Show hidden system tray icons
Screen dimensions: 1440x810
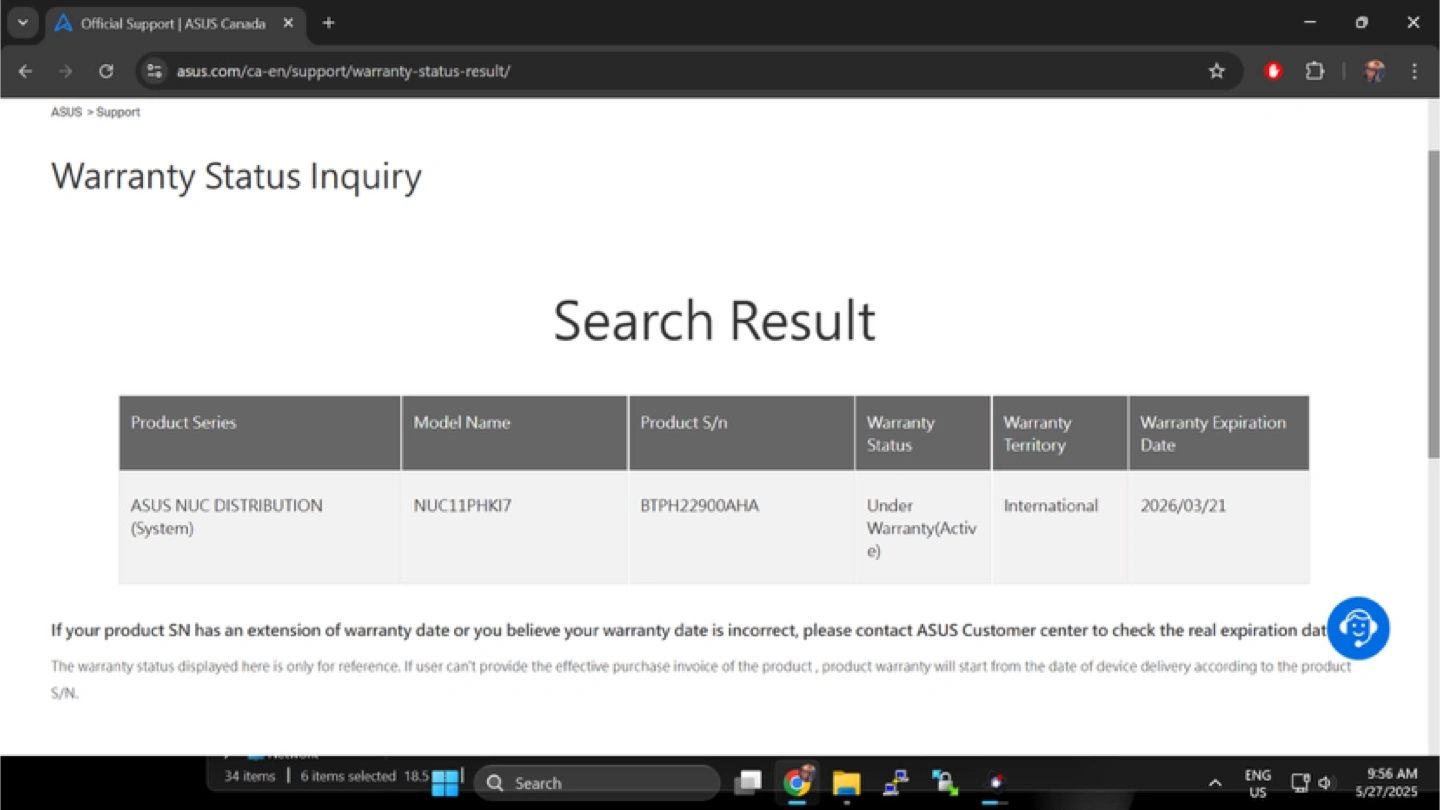click(1215, 783)
